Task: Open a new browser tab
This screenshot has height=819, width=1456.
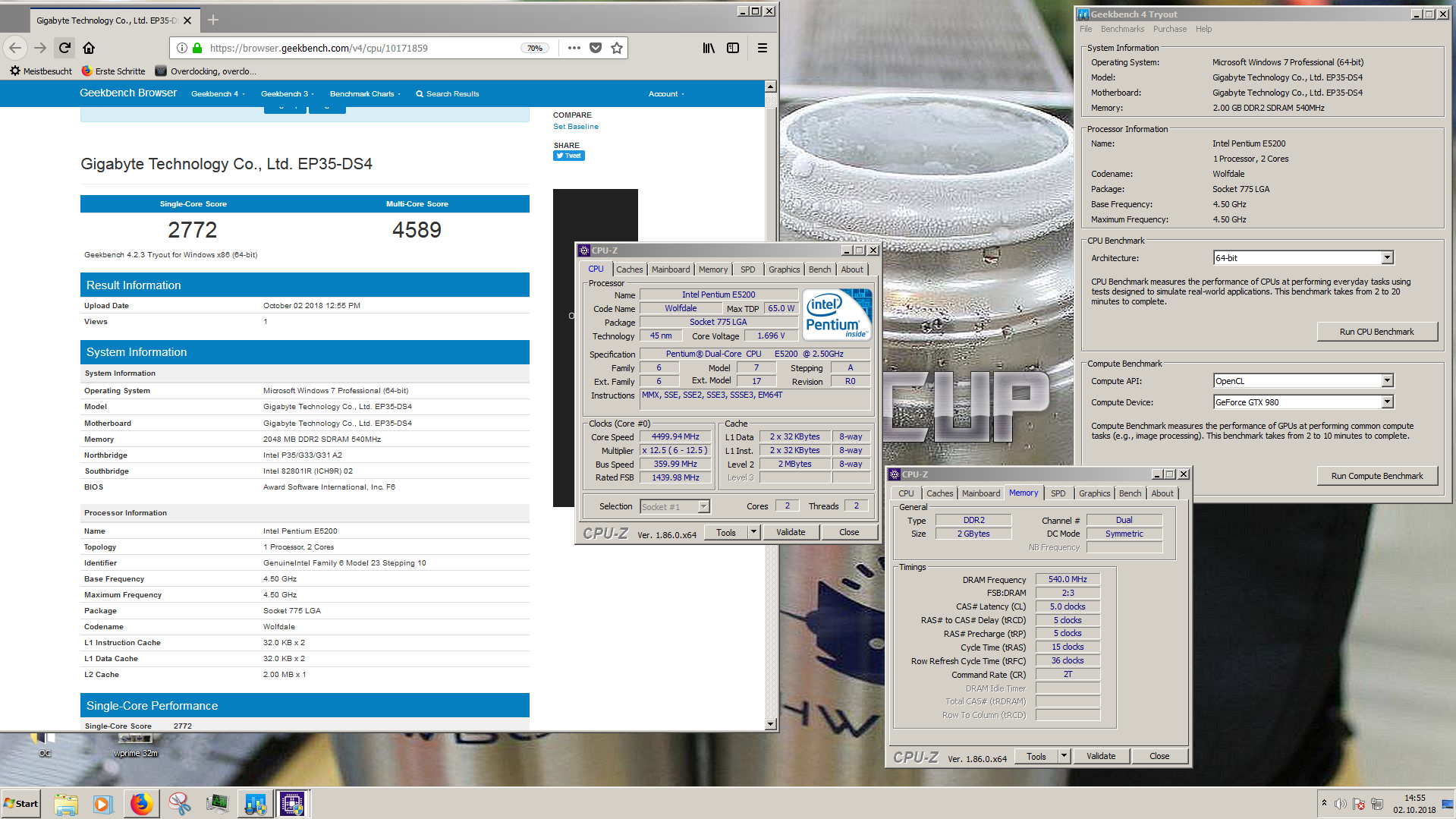Action: [213, 20]
